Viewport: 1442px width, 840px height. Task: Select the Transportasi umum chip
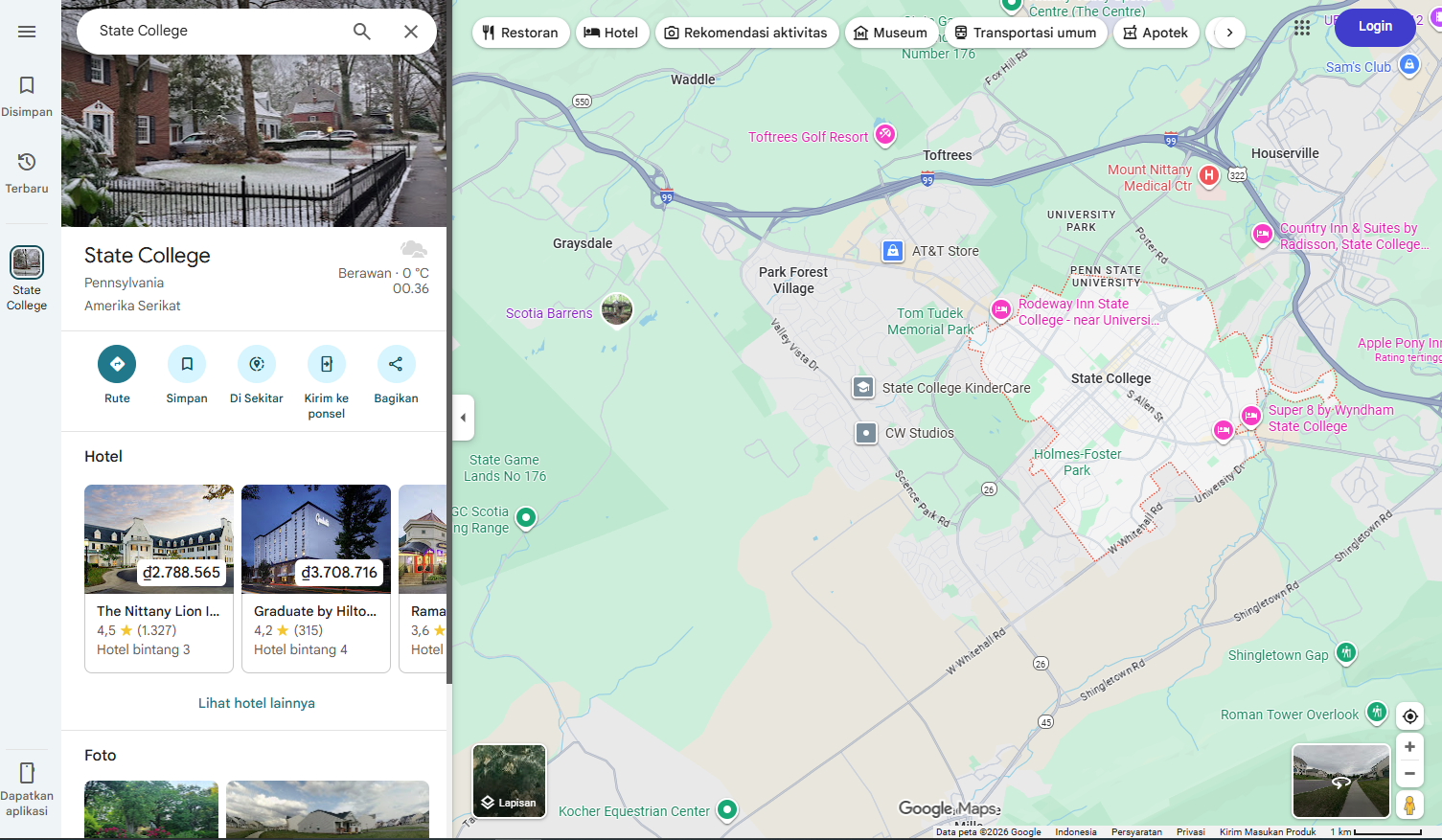point(1026,33)
